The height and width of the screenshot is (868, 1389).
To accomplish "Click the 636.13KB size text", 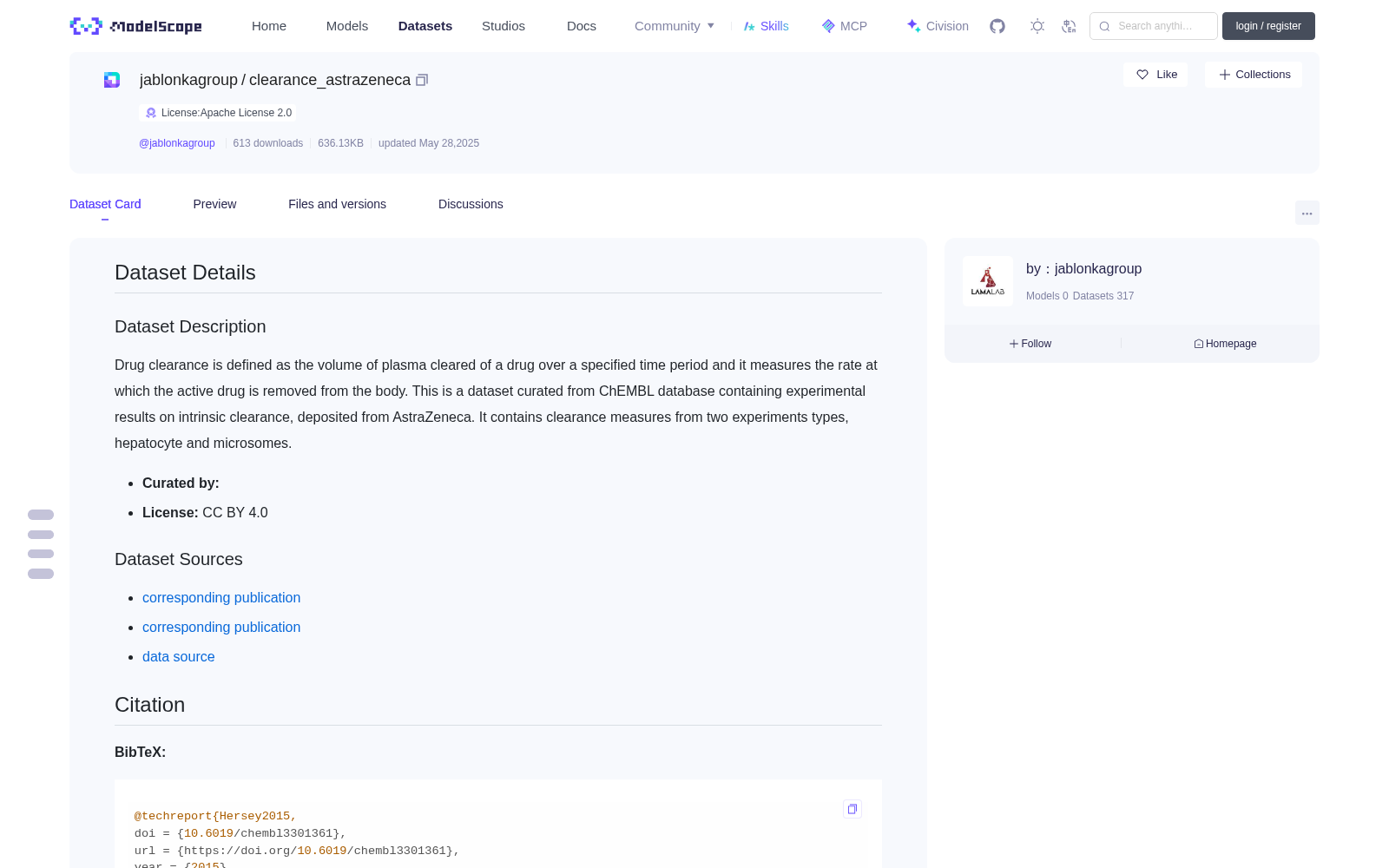I will [x=340, y=143].
